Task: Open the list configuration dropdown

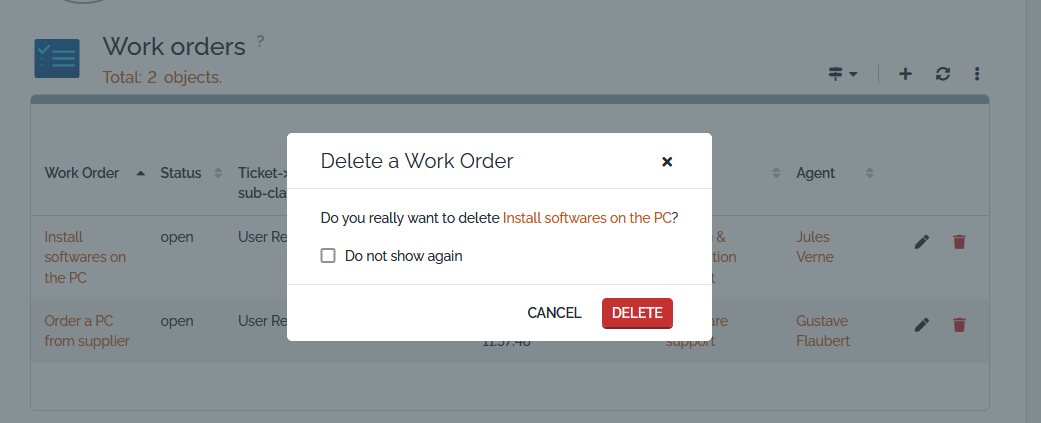Action: click(x=842, y=73)
